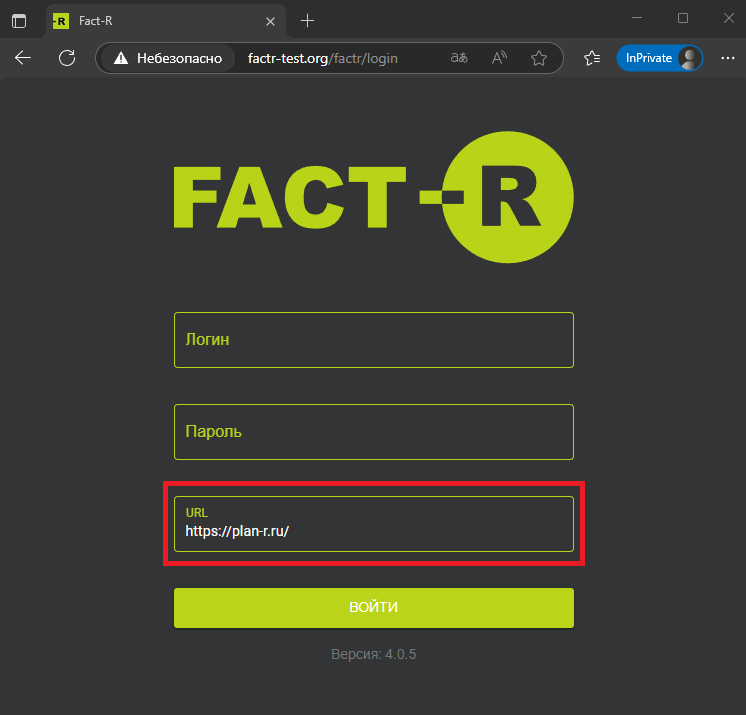This screenshot has height=715, width=746.
Task: Open the Favorites list icon
Action: pos(592,58)
